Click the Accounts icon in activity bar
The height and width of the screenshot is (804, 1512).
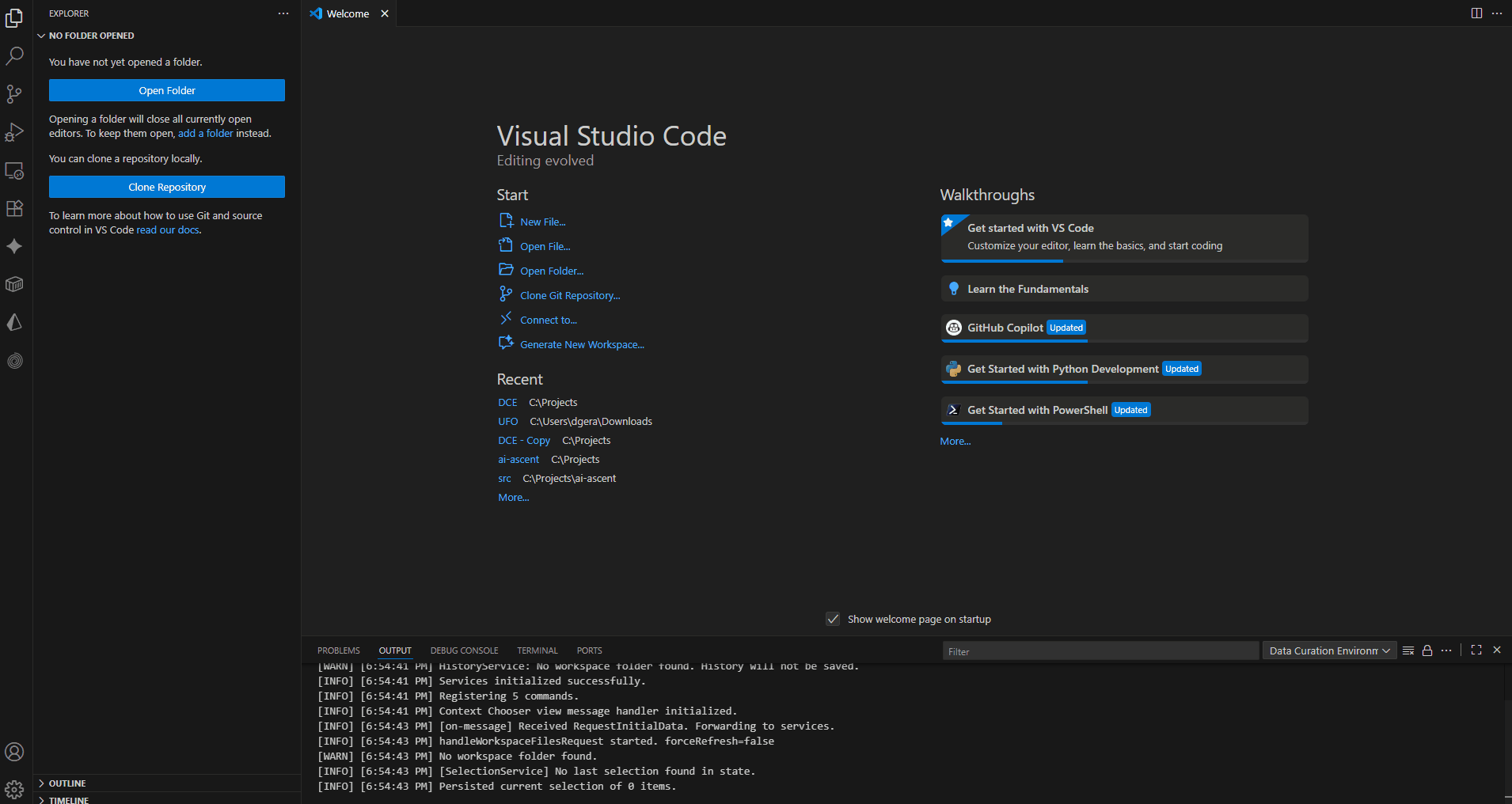[x=14, y=752]
